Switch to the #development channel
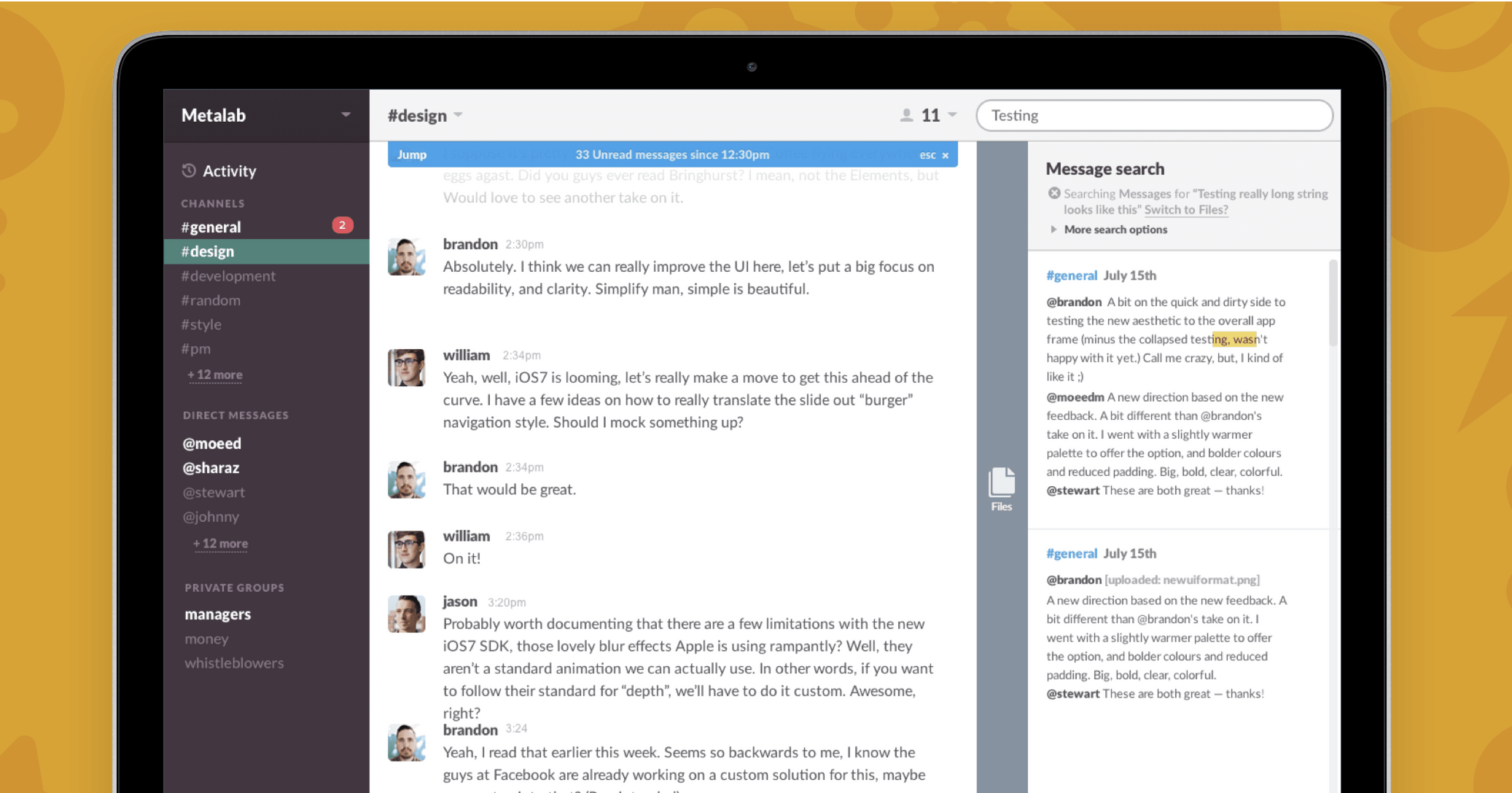 coord(228,276)
